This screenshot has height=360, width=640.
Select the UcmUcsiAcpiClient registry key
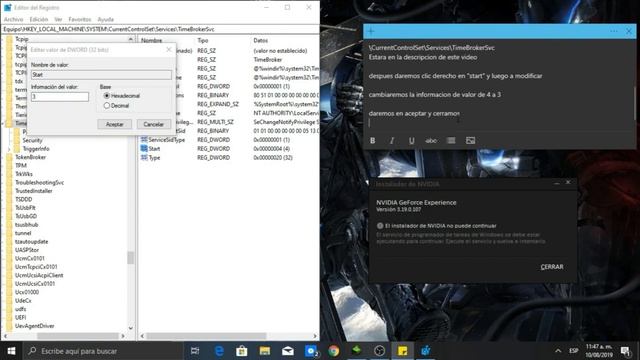(x=39, y=275)
